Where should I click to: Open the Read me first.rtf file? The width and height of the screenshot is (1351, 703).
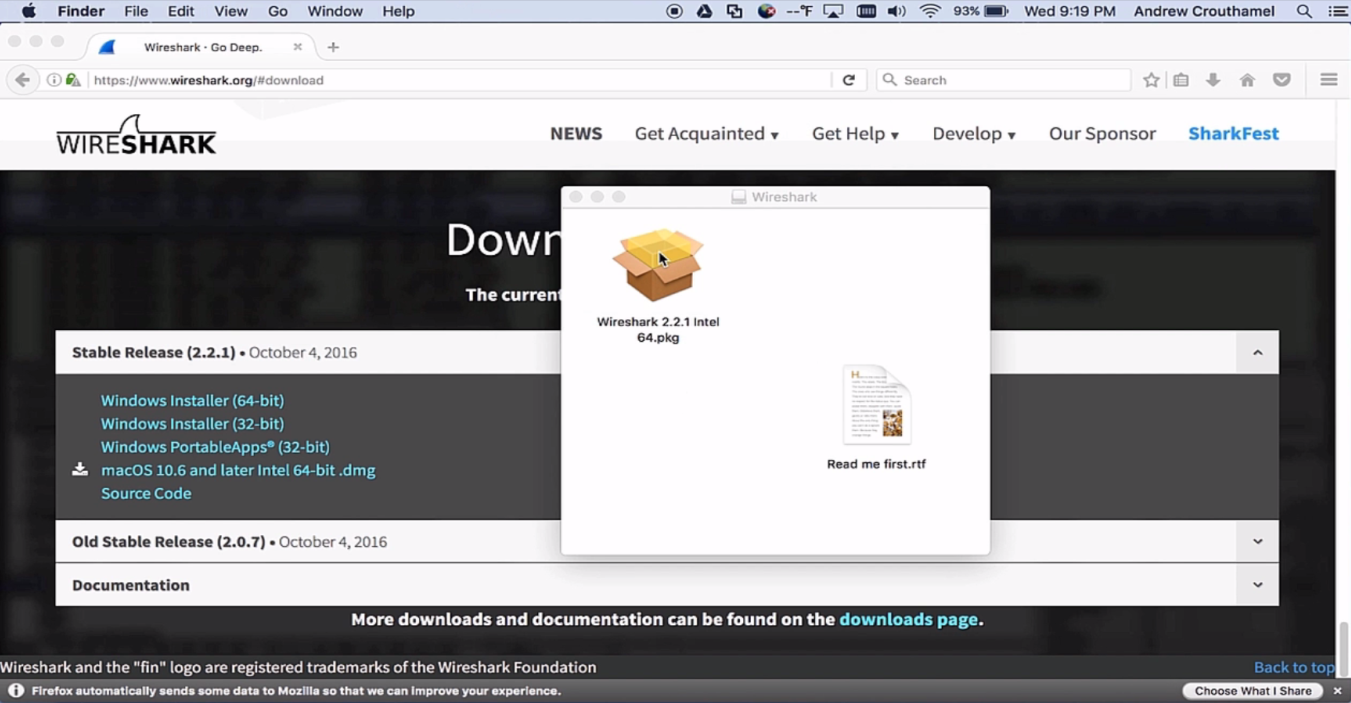876,406
